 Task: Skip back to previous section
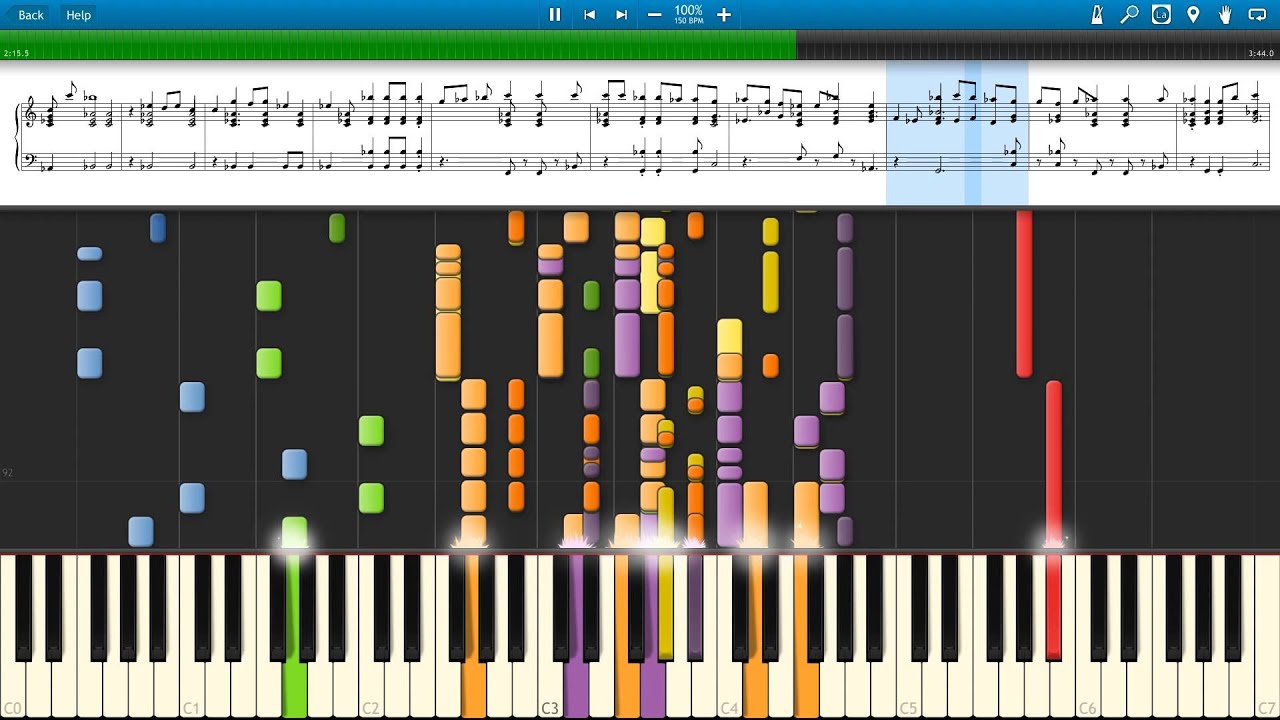589,15
